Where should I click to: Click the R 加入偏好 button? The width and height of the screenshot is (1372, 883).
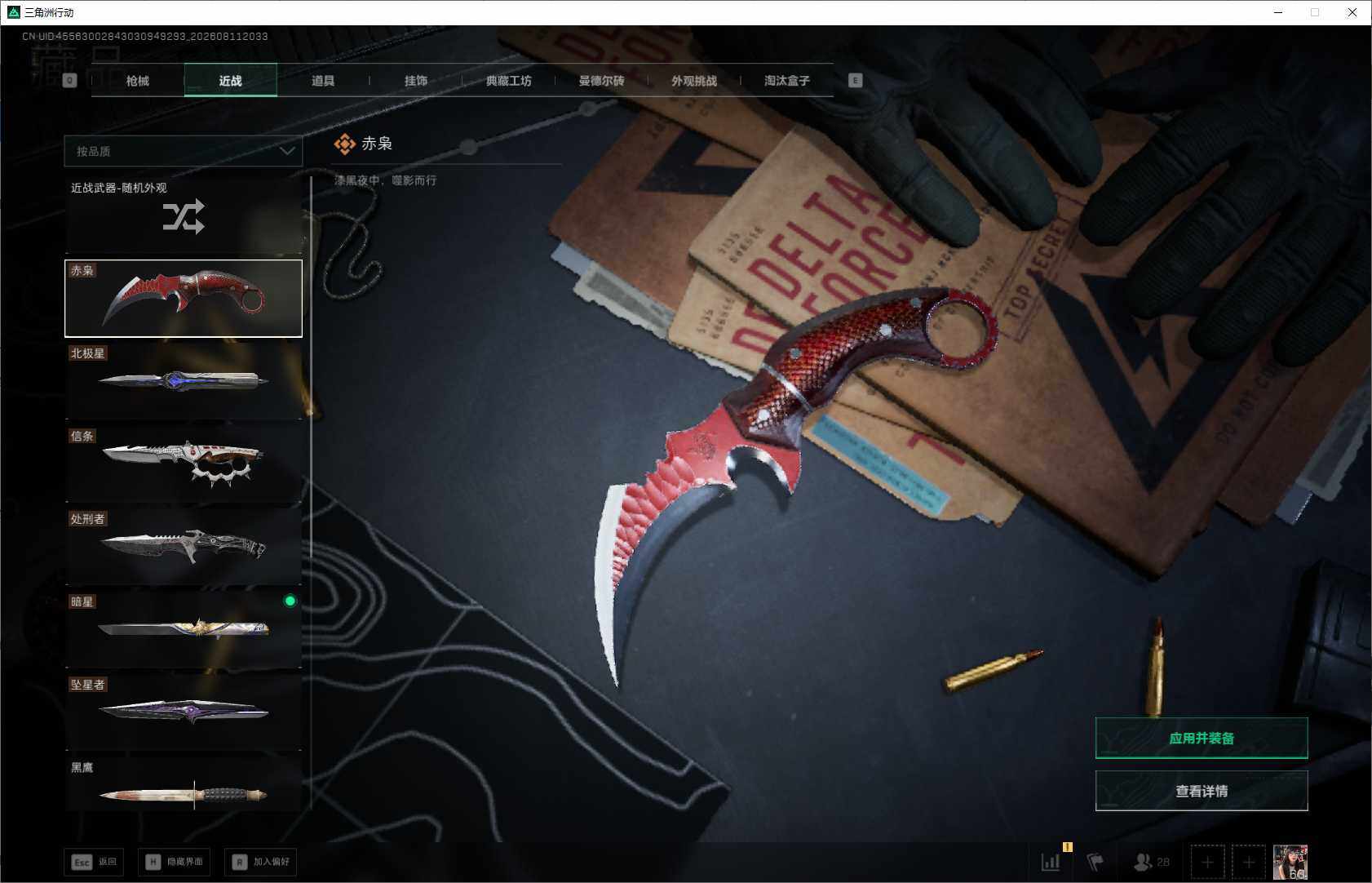tap(260, 862)
